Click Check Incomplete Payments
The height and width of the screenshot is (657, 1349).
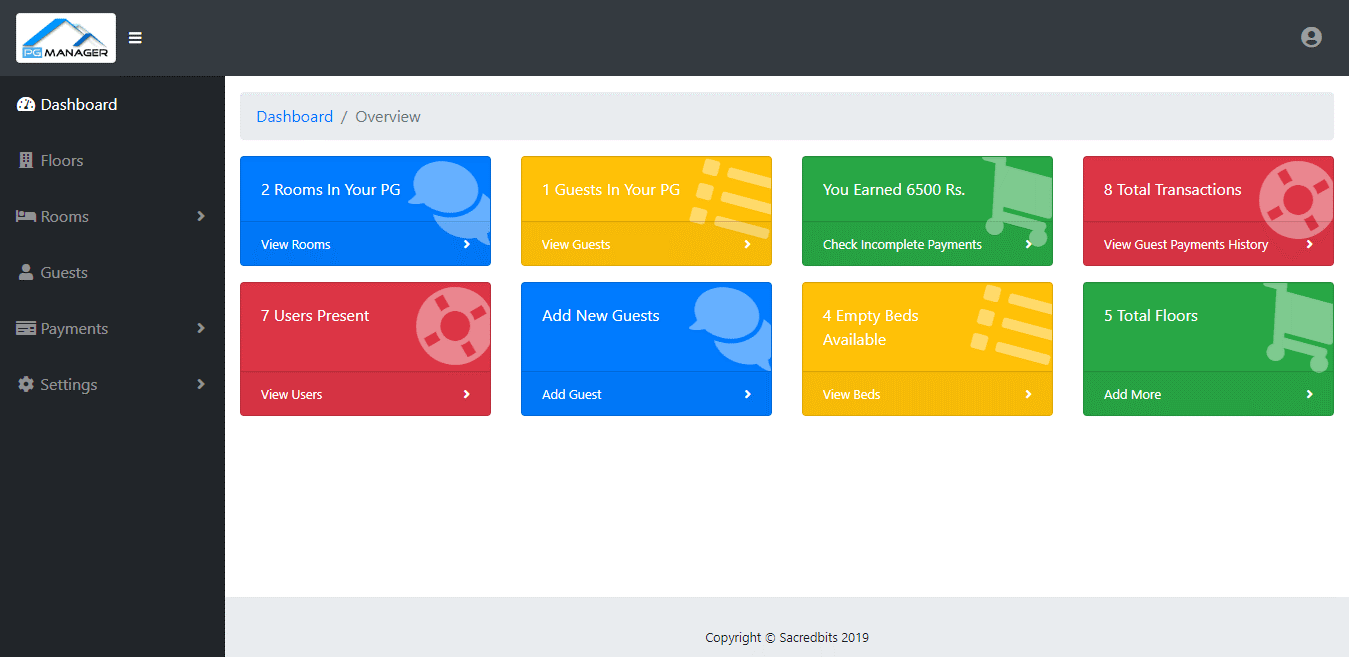click(x=903, y=243)
